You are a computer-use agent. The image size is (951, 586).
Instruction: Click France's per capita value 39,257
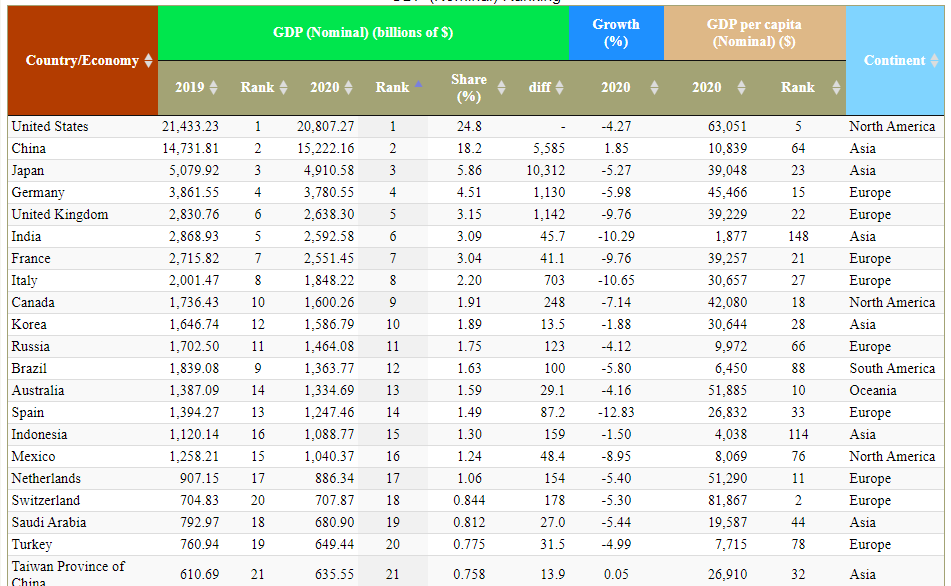pos(727,258)
